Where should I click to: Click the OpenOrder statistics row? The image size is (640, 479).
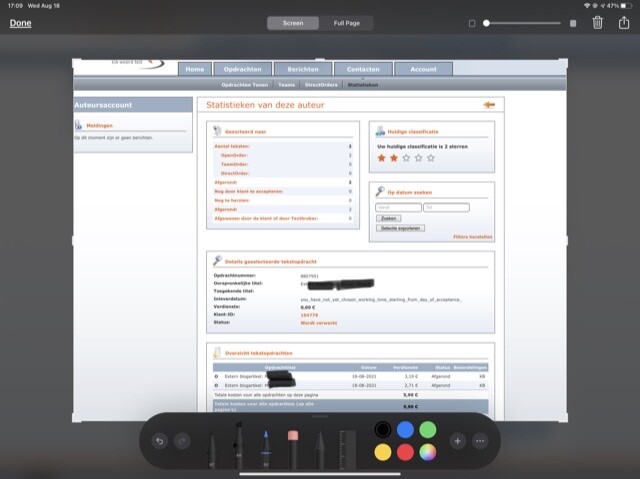point(283,155)
